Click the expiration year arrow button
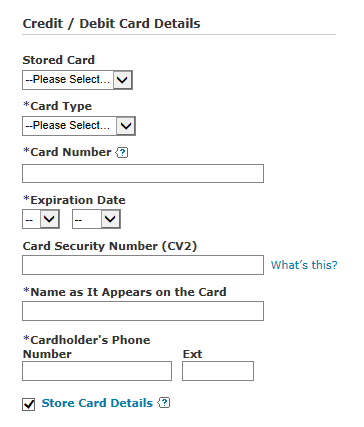The width and height of the screenshot is (364, 427). [110, 219]
